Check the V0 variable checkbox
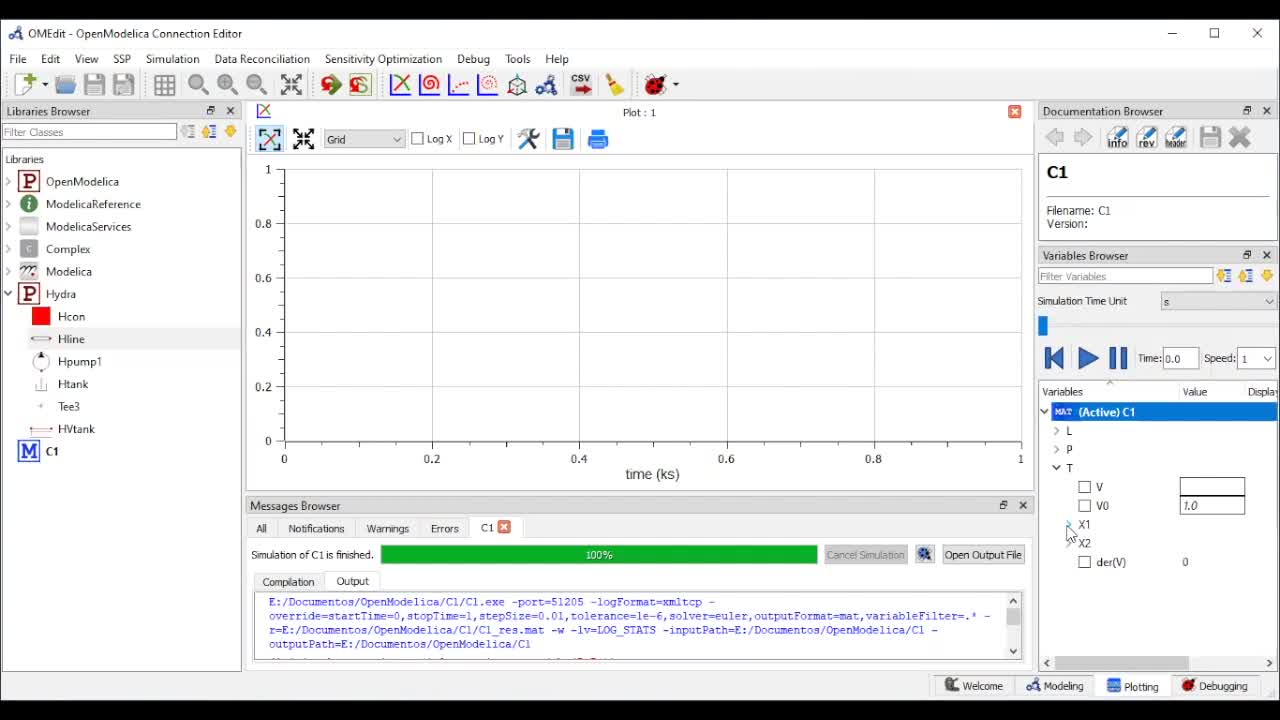1280x720 pixels. coord(1084,506)
